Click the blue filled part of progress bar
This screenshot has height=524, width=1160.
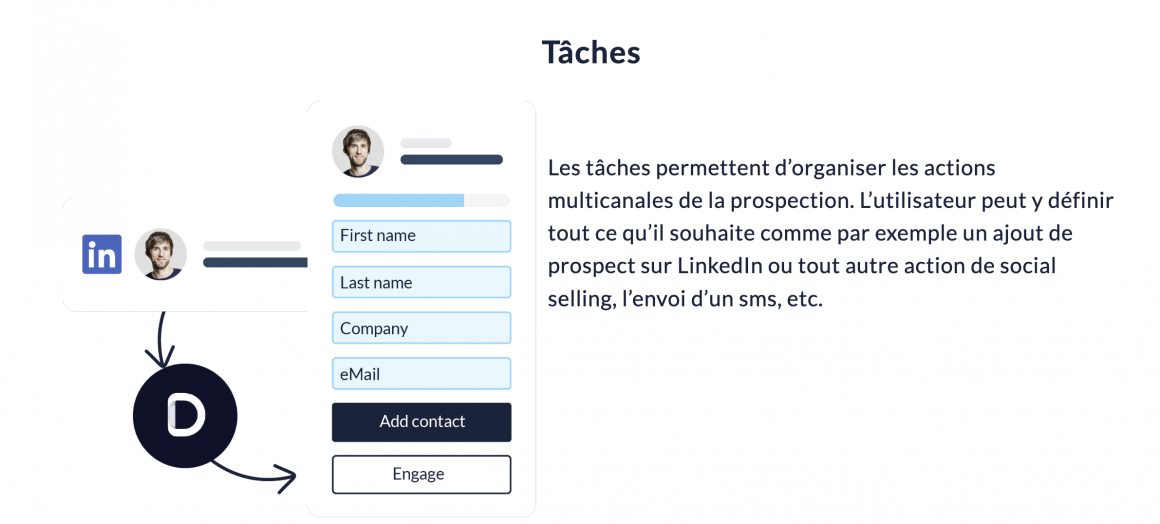[398, 200]
